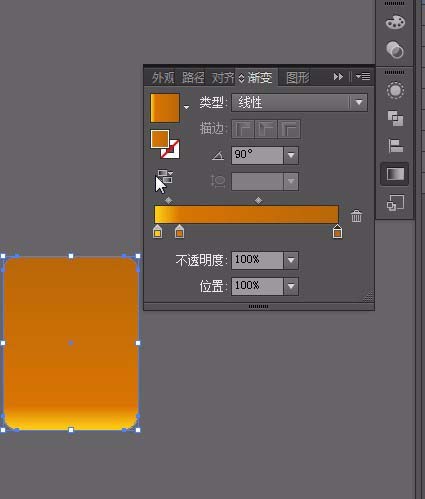
Task: Click the gradient slider bar
Action: point(247,214)
